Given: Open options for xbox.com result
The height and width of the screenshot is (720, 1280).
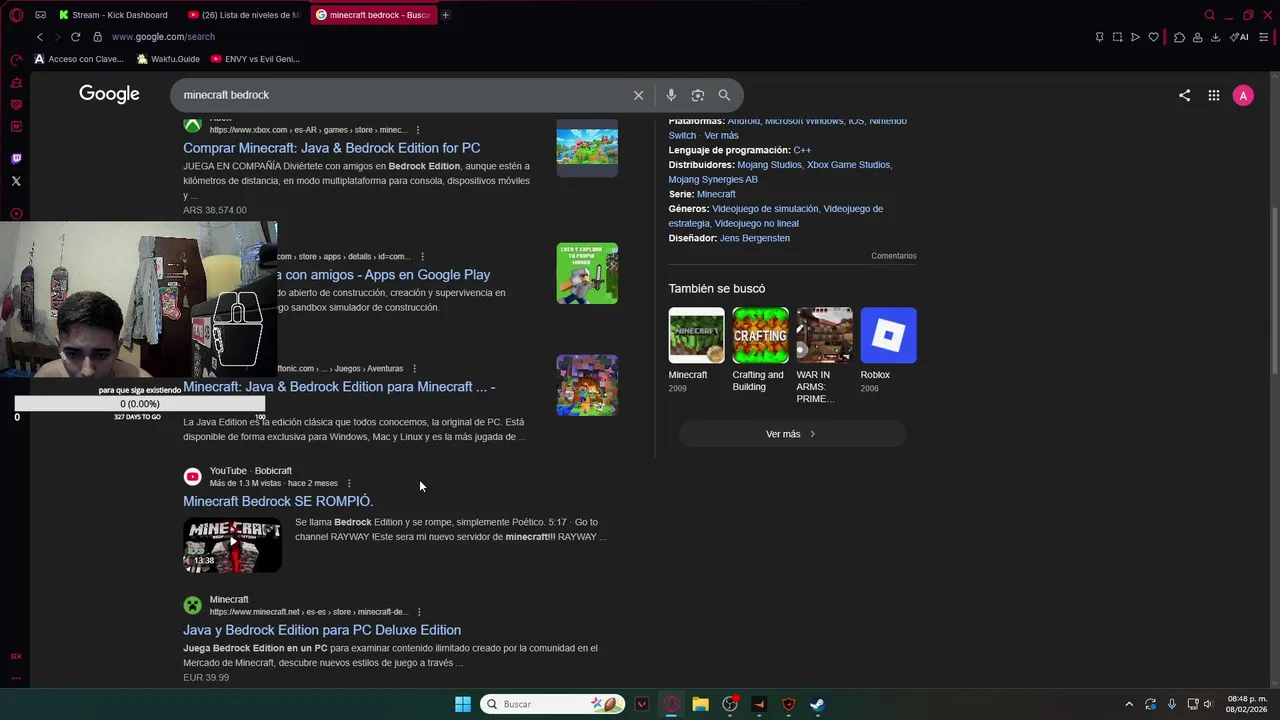Looking at the screenshot, I should (417, 130).
